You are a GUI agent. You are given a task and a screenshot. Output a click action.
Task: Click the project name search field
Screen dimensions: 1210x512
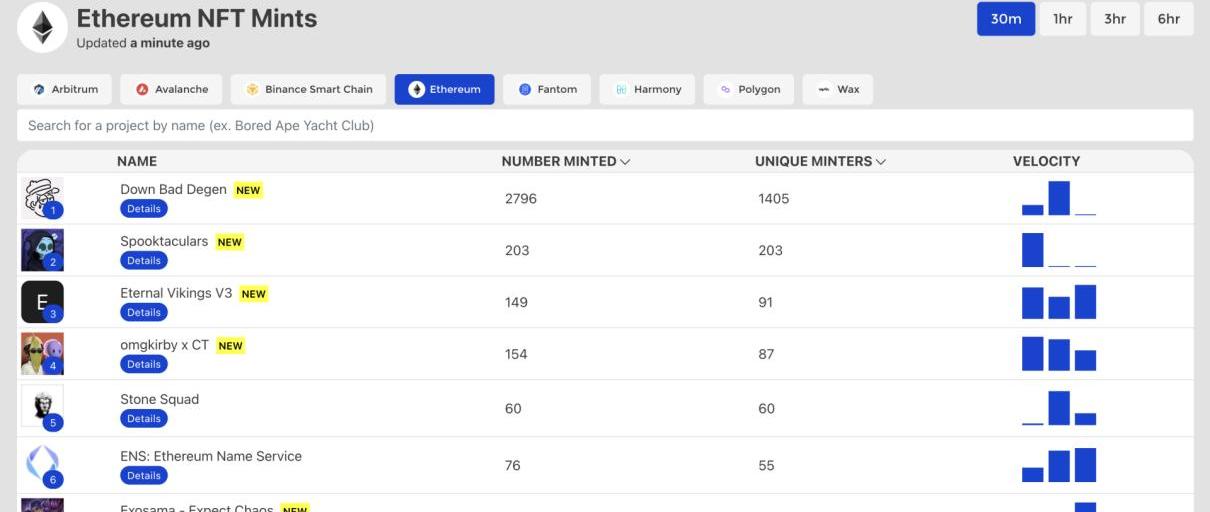604,126
